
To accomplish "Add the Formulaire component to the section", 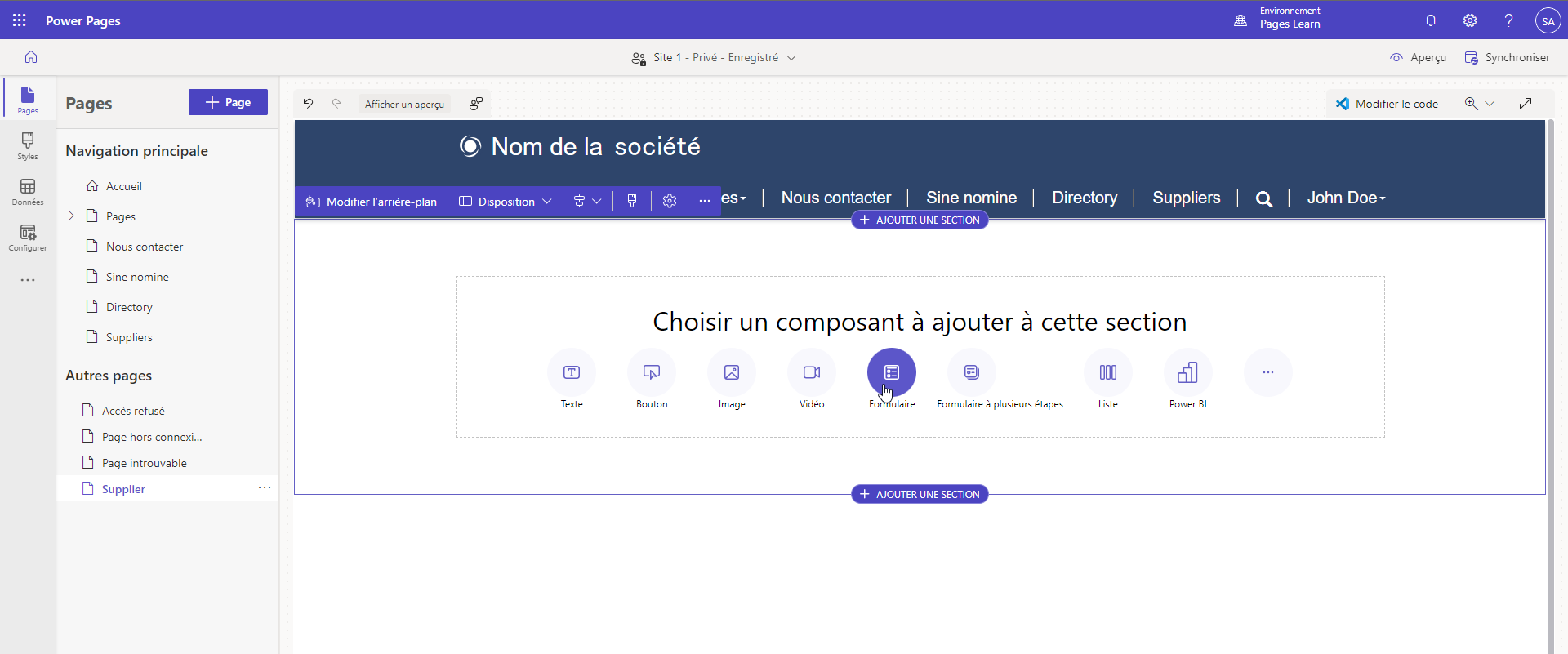I will coord(891,372).
